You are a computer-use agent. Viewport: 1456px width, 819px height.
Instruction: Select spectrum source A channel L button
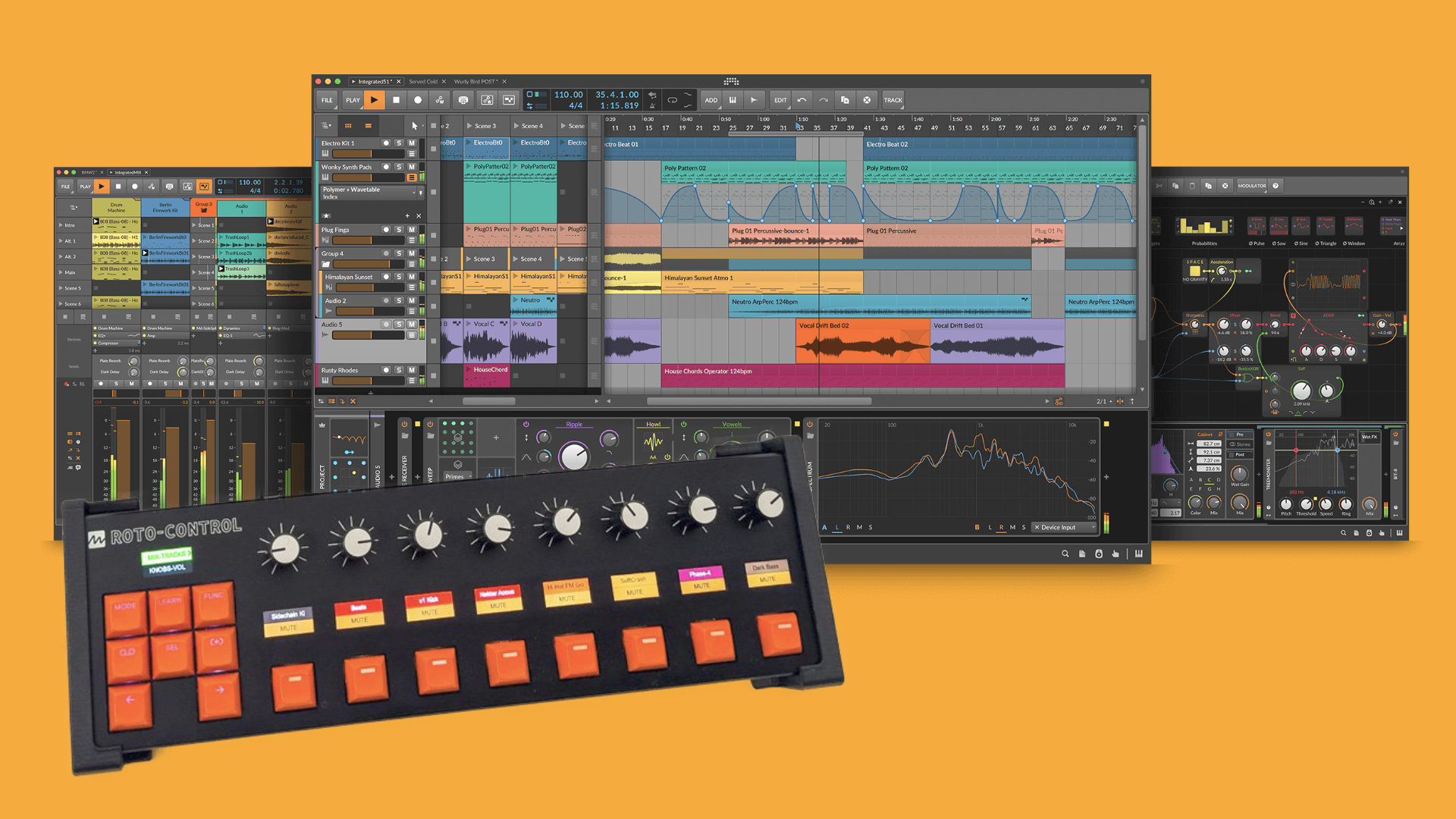pyautogui.click(x=837, y=527)
